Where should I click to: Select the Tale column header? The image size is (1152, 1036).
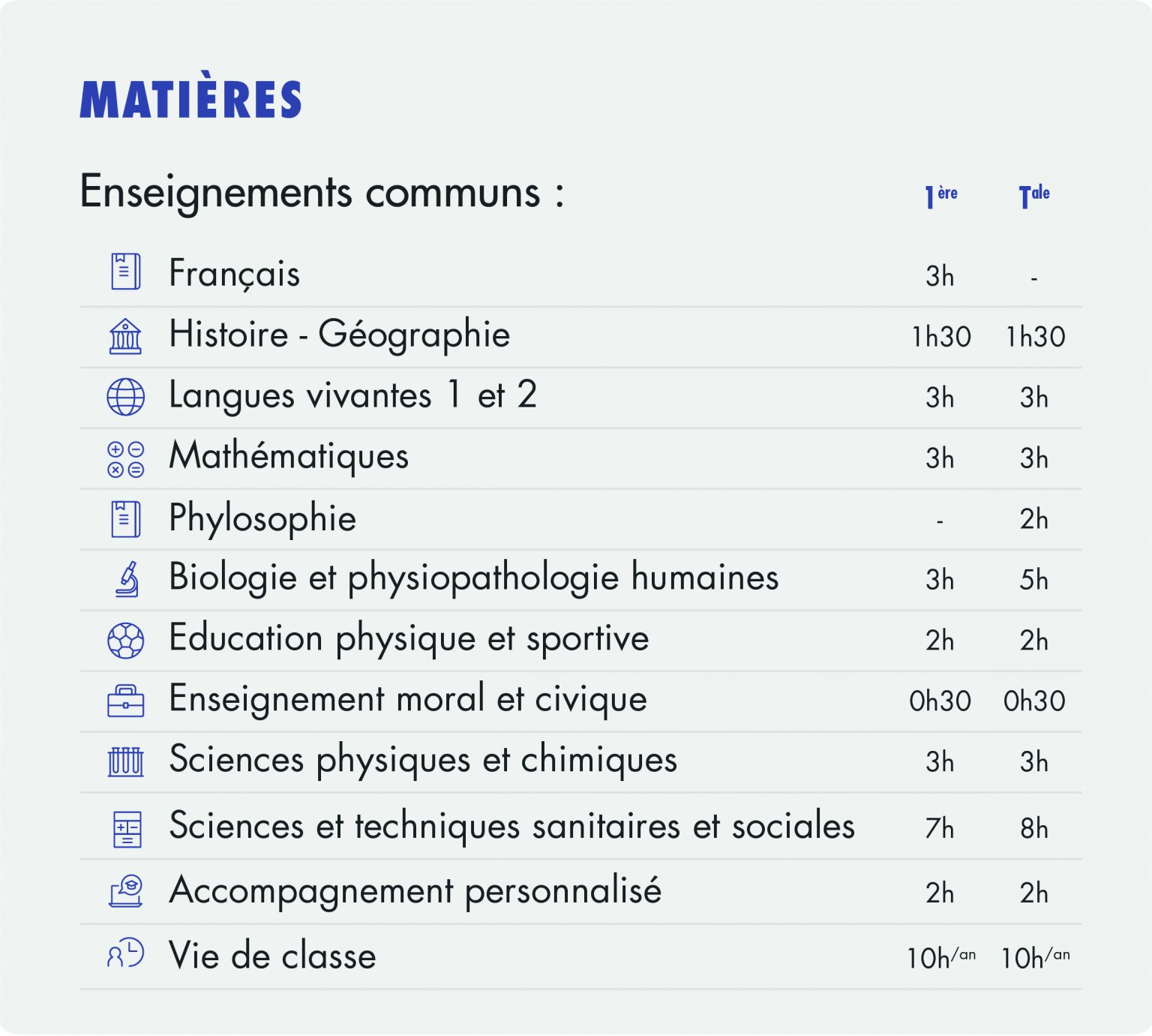pyautogui.click(x=1033, y=195)
